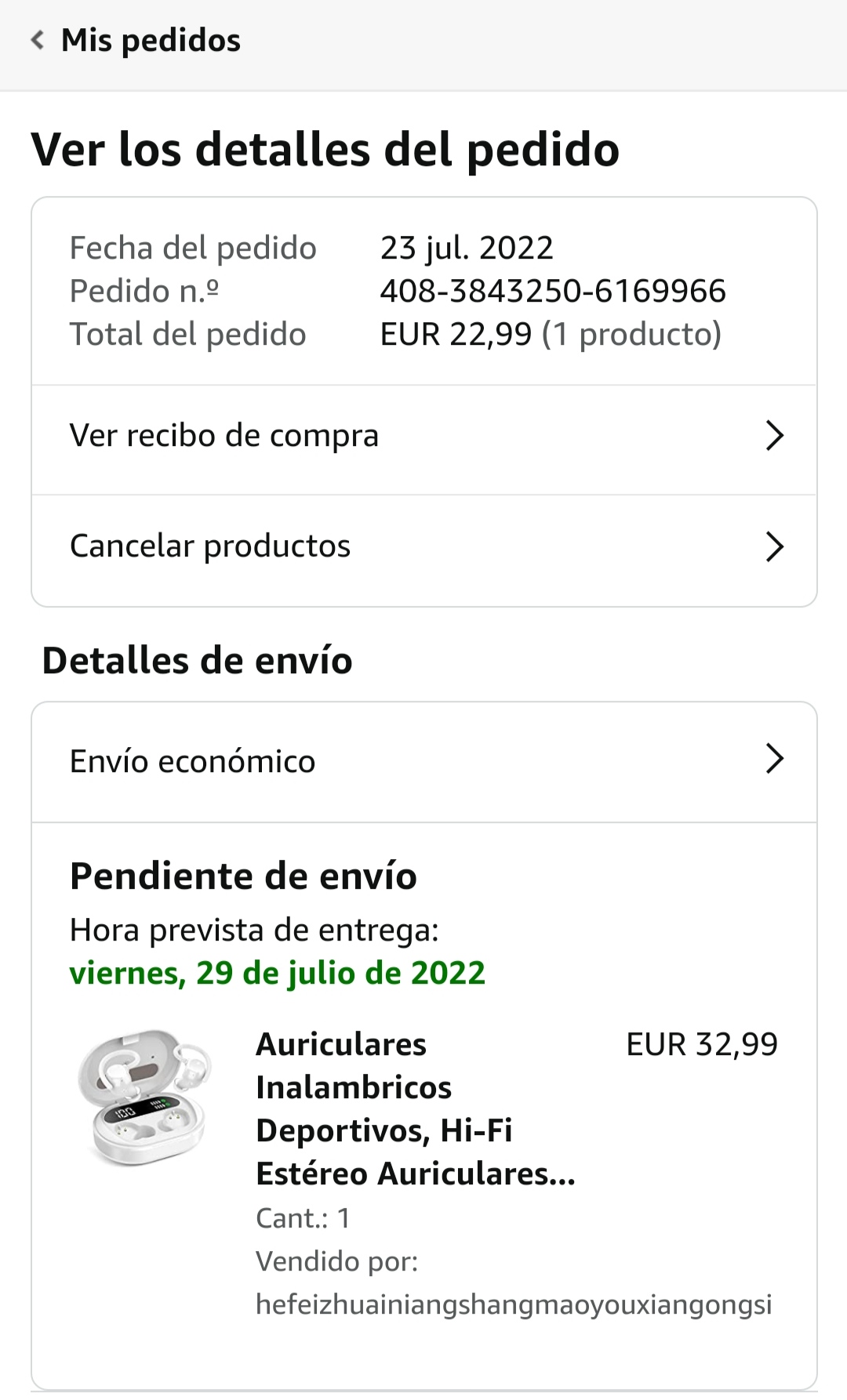Click the order date 23 jul. 2022

467,248
